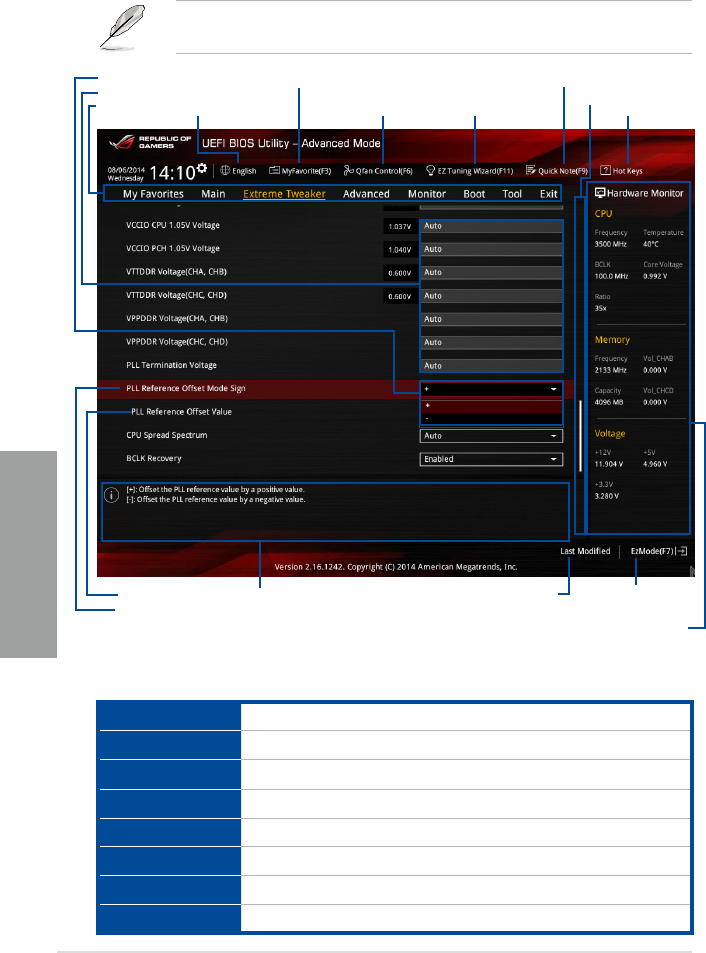
Task: Switch to the My Favorites tab
Action: (153, 194)
